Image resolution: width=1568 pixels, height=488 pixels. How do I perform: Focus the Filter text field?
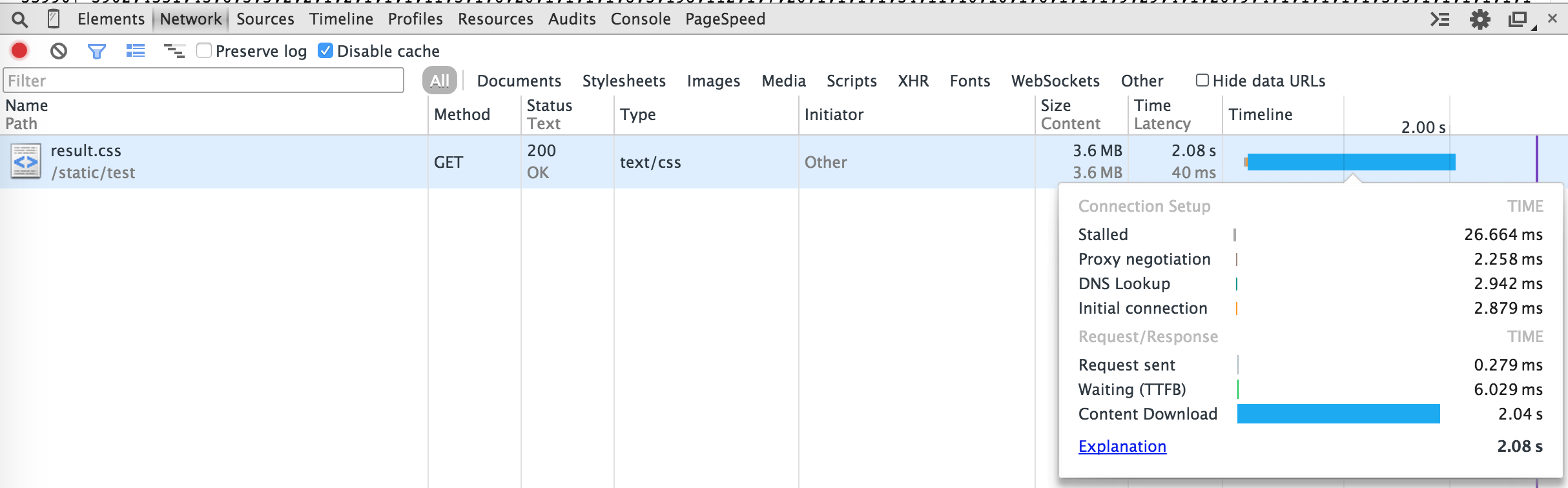203,81
